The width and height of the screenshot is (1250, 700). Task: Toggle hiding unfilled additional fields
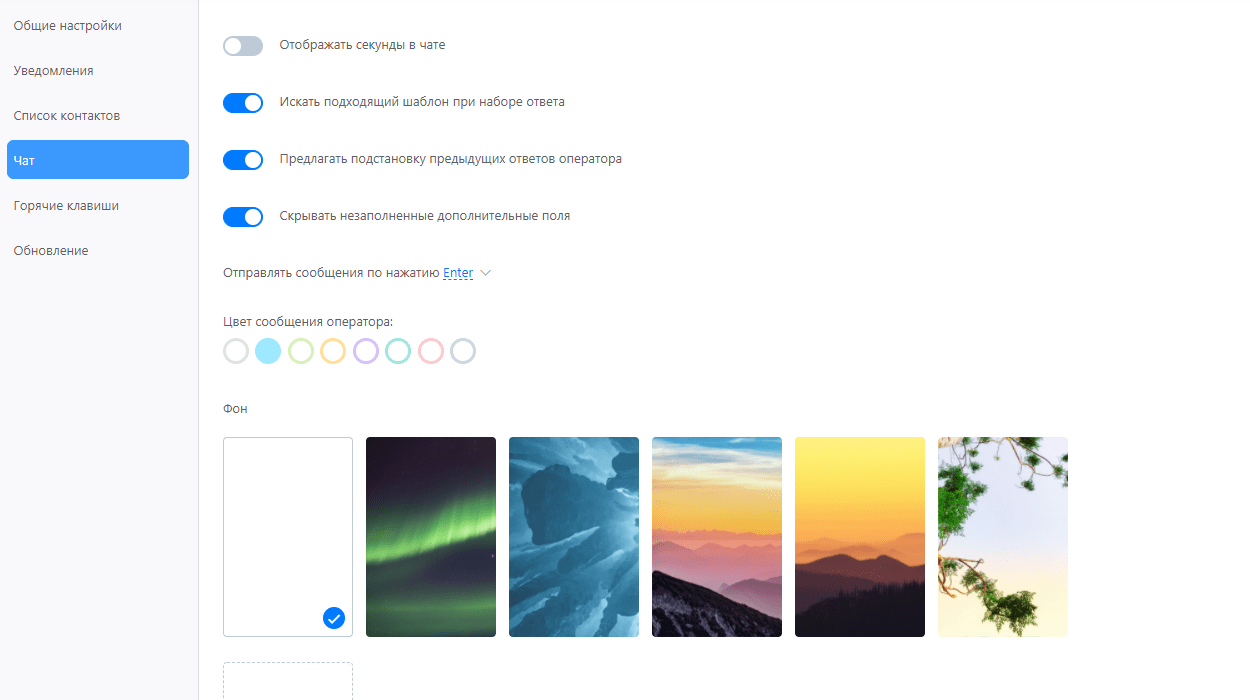[x=243, y=217]
